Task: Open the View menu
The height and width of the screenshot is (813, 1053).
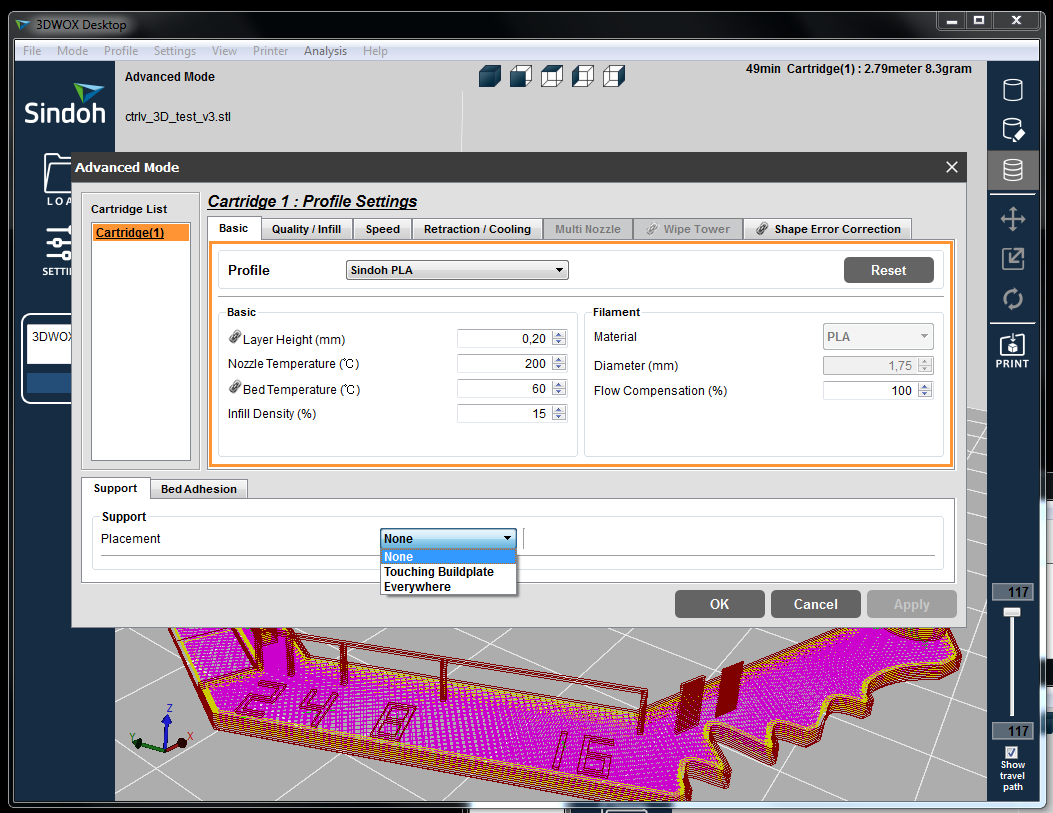Action: point(224,50)
